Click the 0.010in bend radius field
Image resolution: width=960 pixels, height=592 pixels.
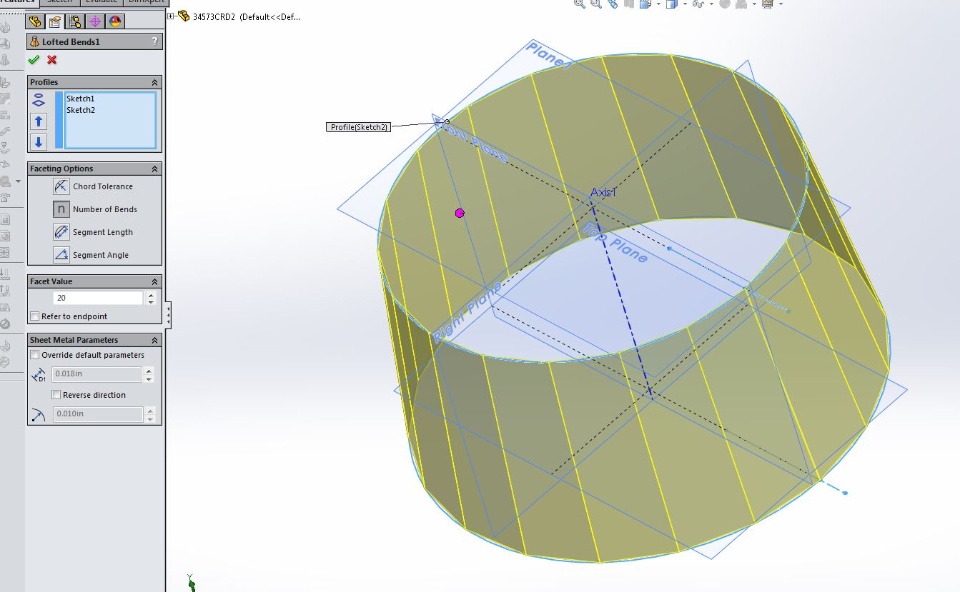point(97,414)
